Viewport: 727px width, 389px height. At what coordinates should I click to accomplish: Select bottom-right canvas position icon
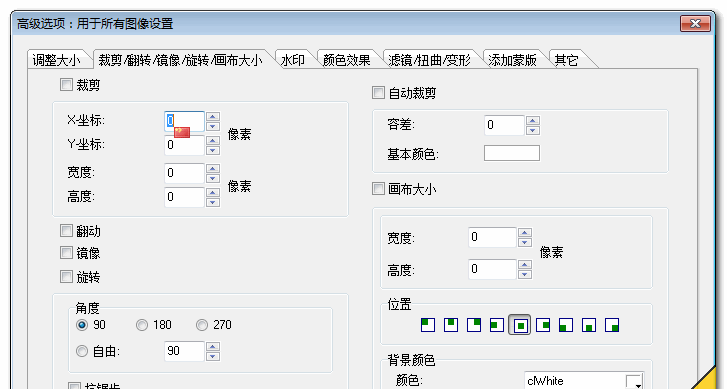[612, 325]
